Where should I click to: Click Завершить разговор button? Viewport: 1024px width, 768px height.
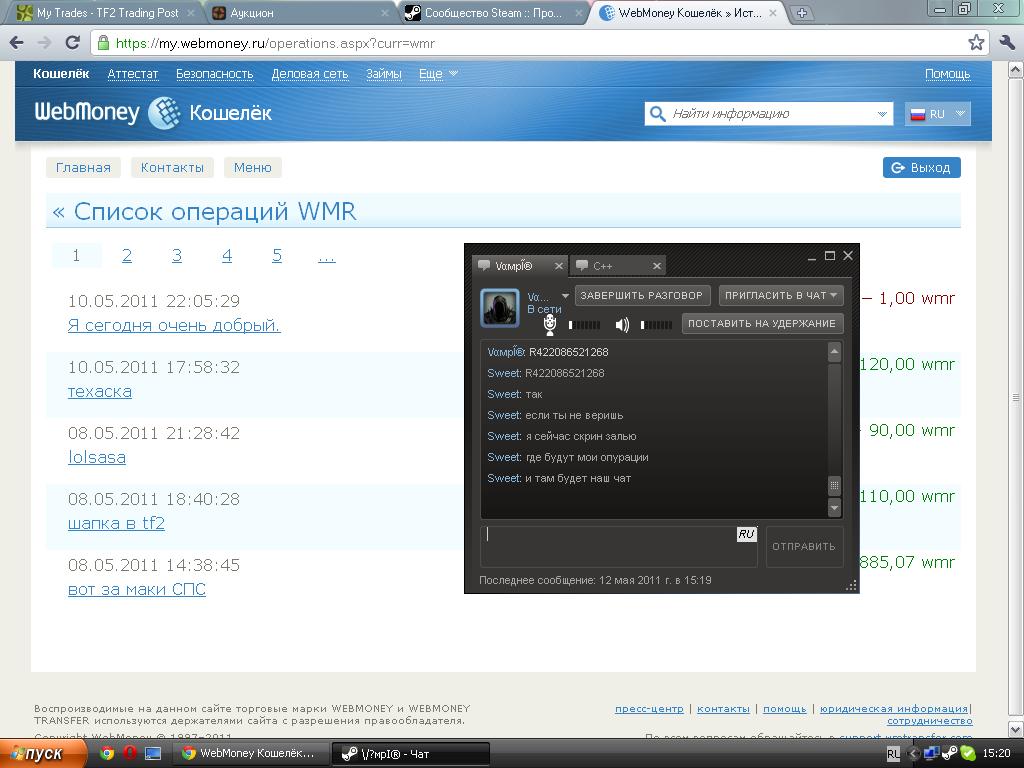tap(641, 295)
